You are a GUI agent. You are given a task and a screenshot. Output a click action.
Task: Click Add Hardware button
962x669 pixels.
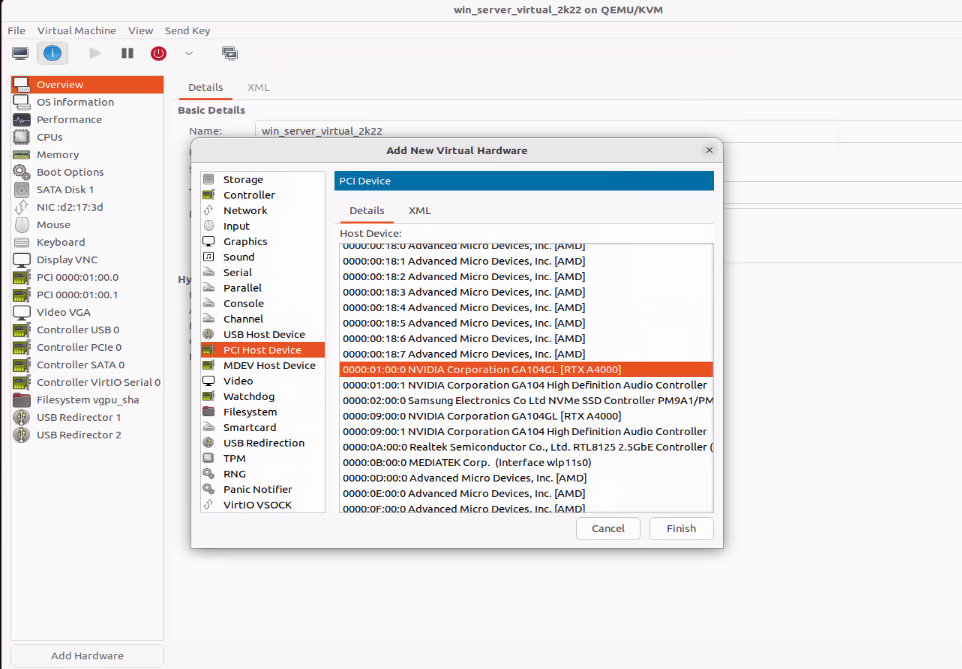pos(87,655)
